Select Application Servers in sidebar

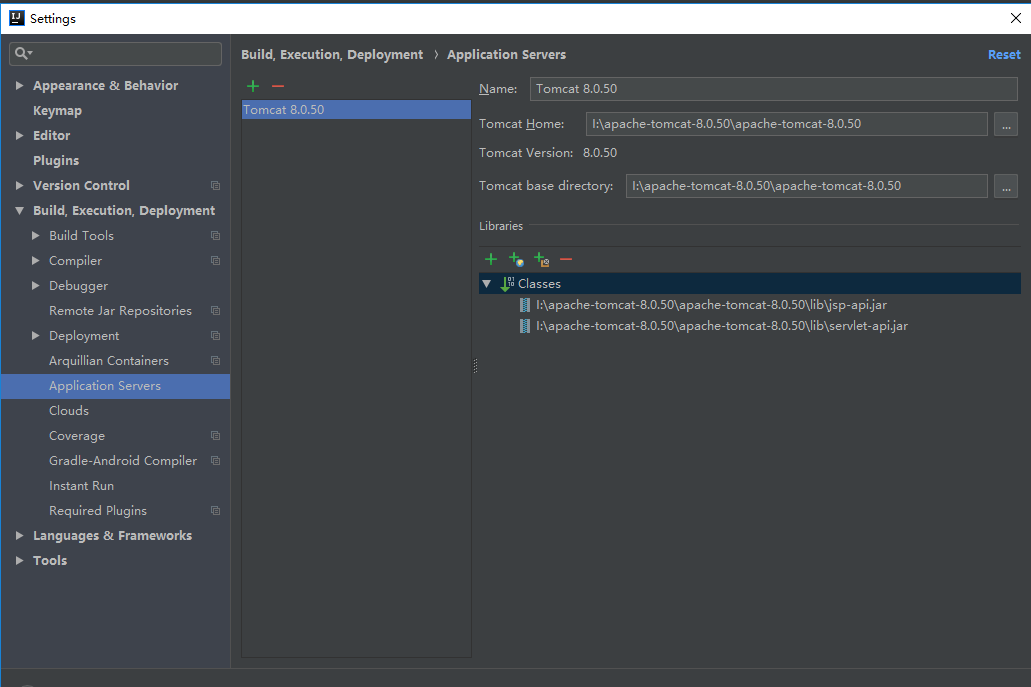pos(116,386)
